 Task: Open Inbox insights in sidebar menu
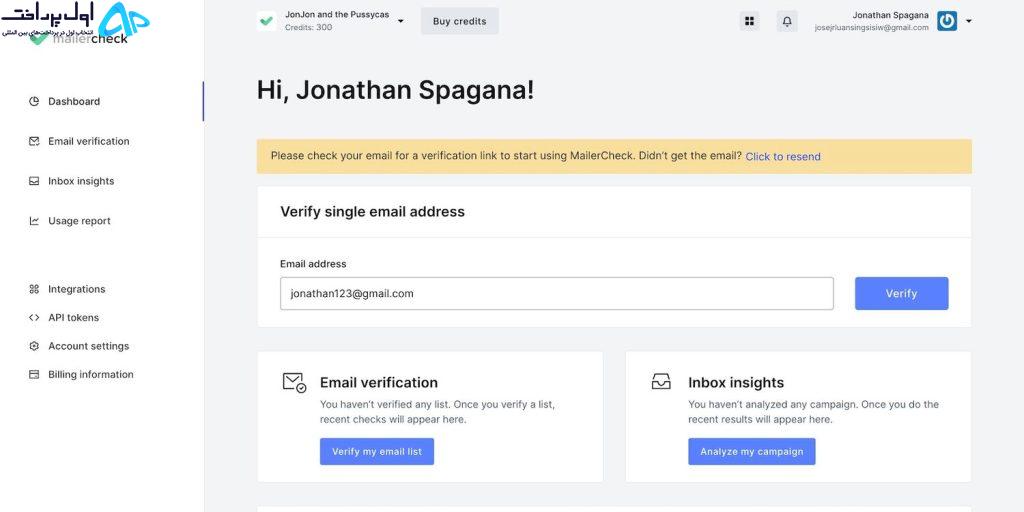pos(71,181)
